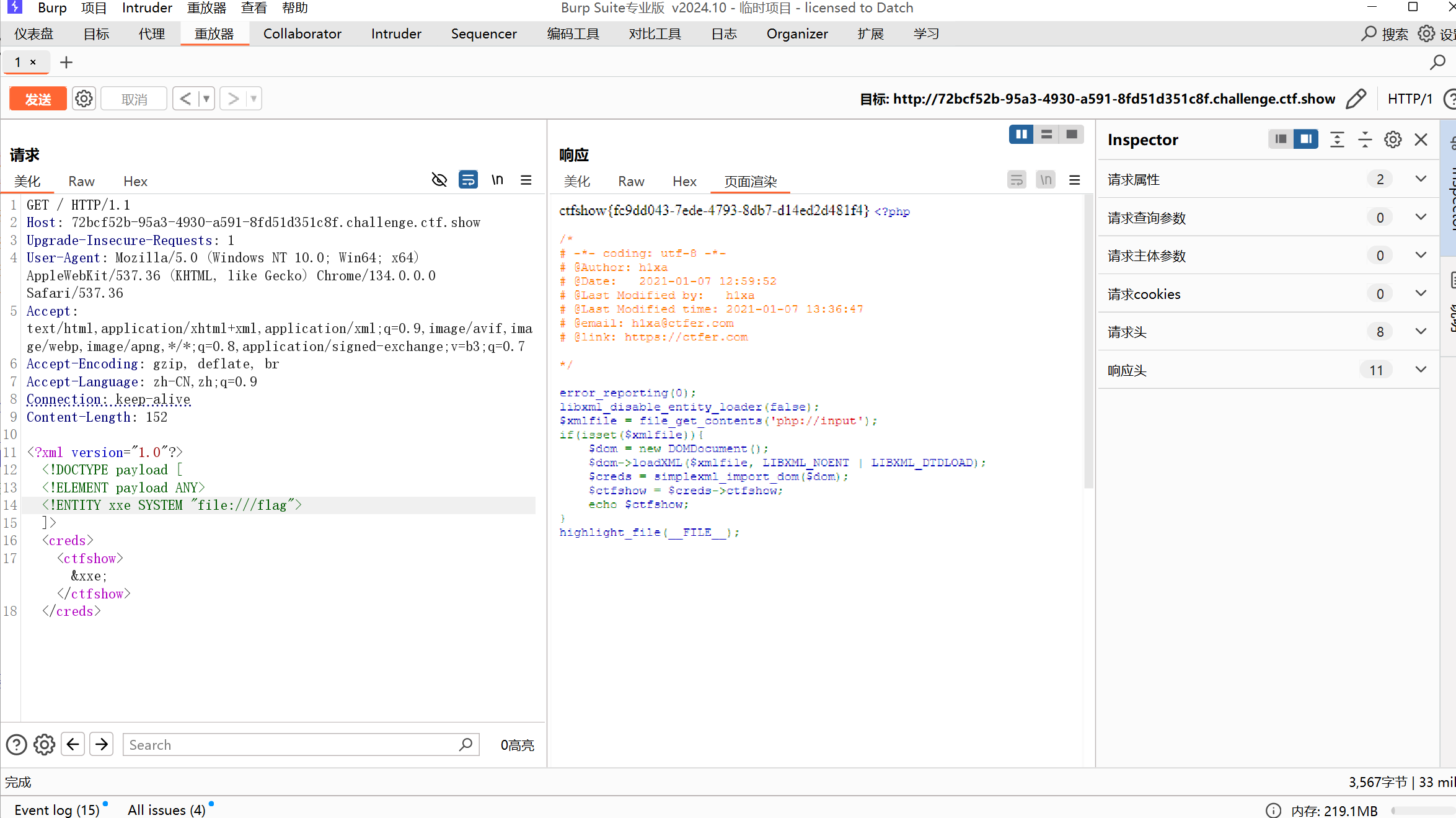The image size is (1456, 818).
Task: Click the 发送 send button
Action: click(38, 99)
